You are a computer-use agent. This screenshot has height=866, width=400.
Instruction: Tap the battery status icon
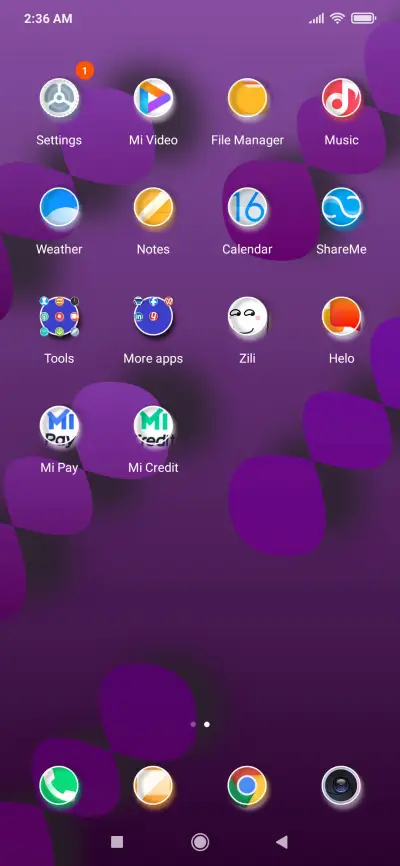364,18
